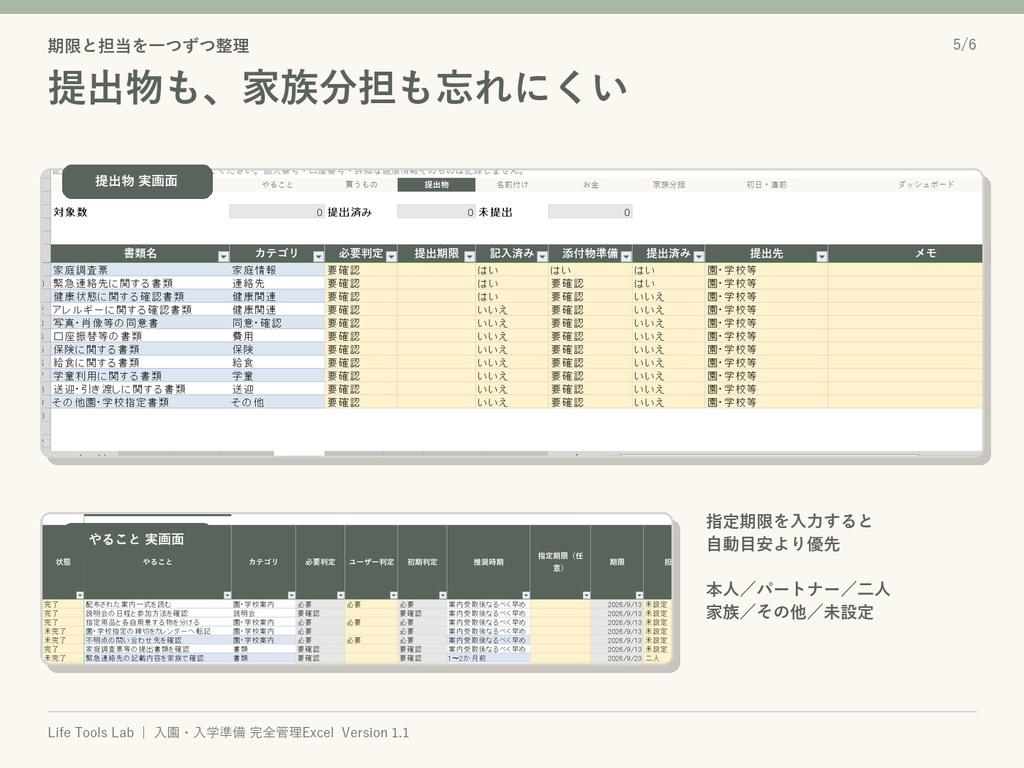Open the やること column header filter arrow
Viewport: 1024px width, 768px height.
[227, 595]
